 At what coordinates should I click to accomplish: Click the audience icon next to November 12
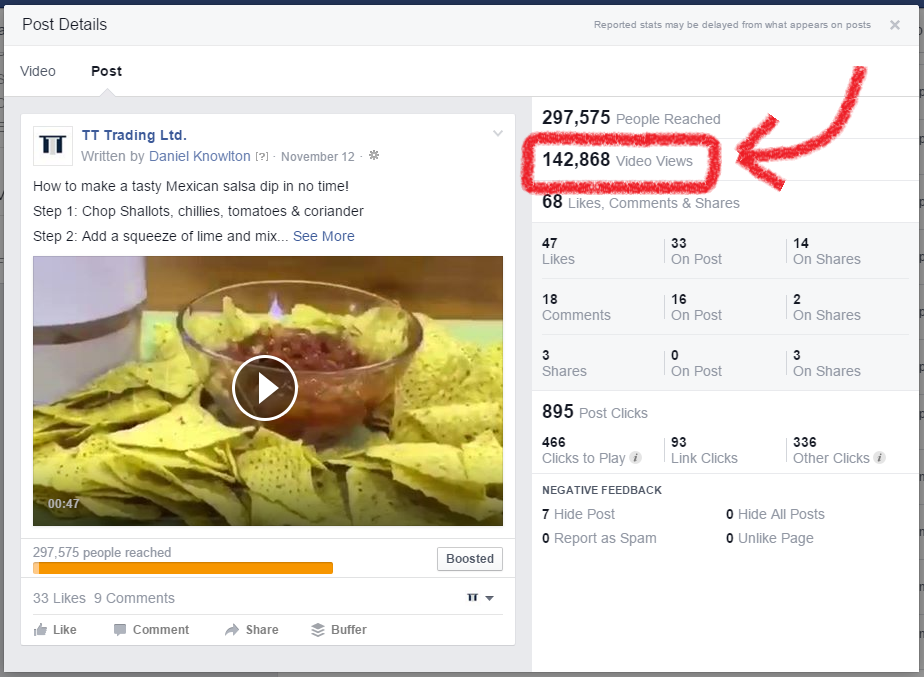[372, 156]
